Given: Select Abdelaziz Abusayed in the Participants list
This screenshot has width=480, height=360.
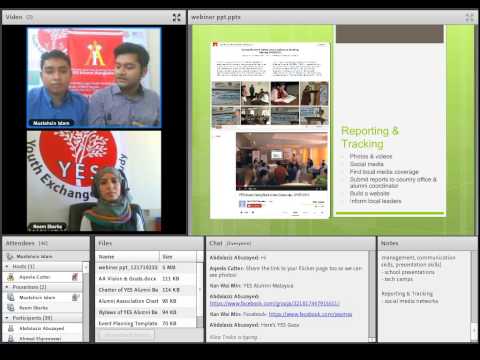Looking at the screenshot, I should [42, 328].
